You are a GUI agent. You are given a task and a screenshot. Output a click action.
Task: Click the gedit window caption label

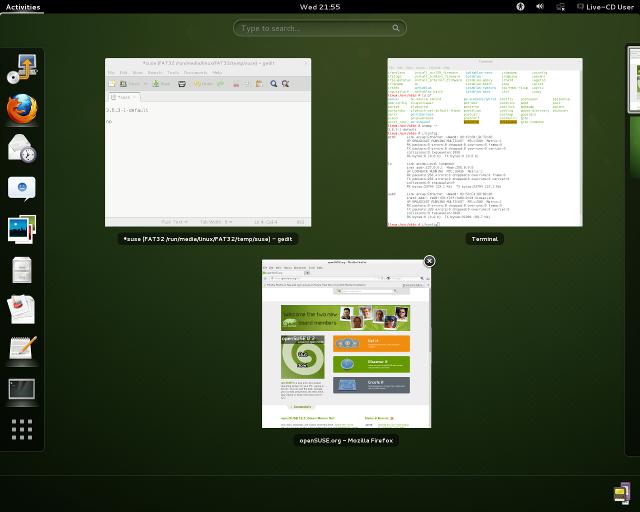[208, 239]
